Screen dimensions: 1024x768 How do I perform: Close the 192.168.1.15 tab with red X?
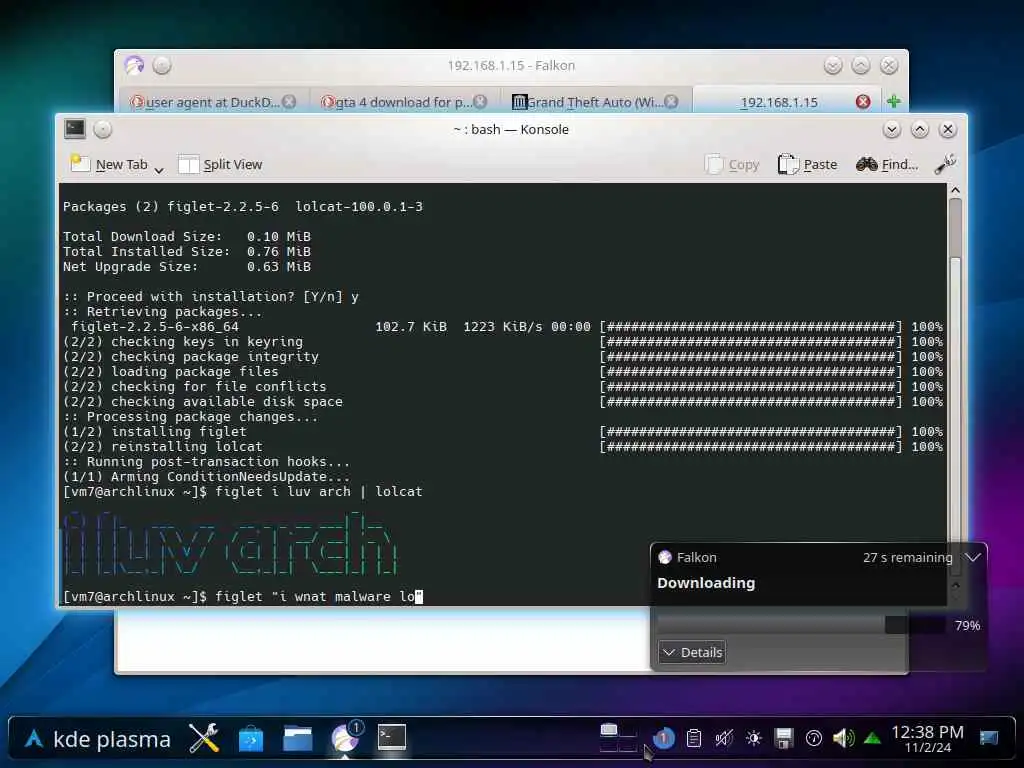coord(863,102)
